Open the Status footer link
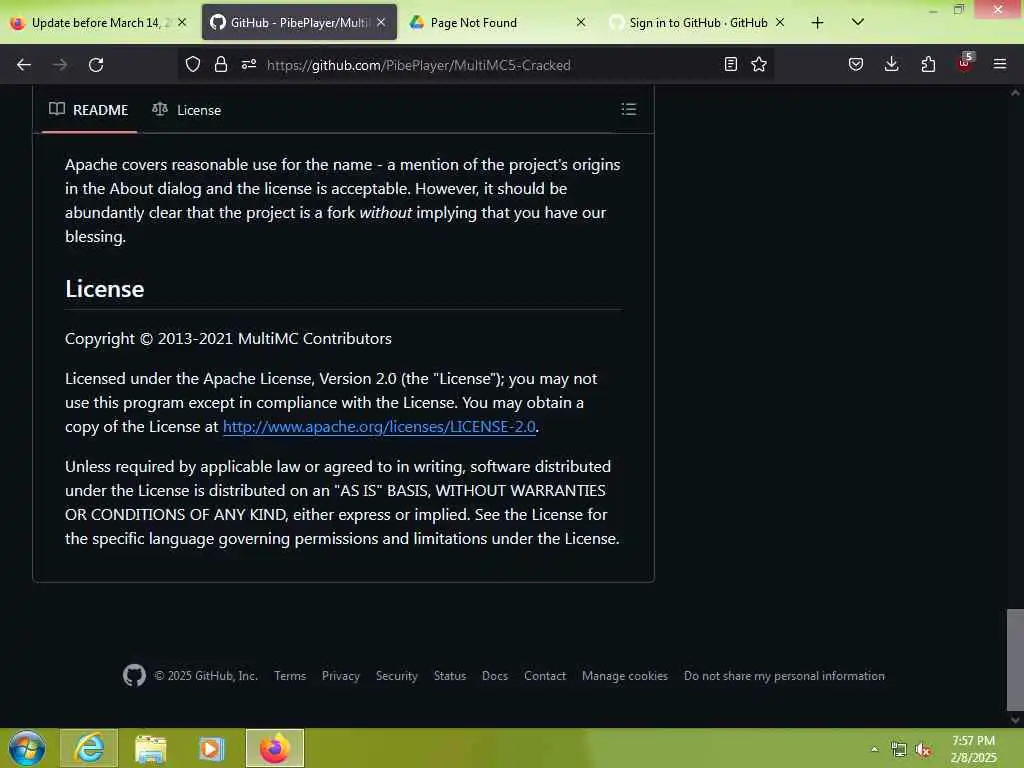This screenshot has height=768, width=1024. 450,676
